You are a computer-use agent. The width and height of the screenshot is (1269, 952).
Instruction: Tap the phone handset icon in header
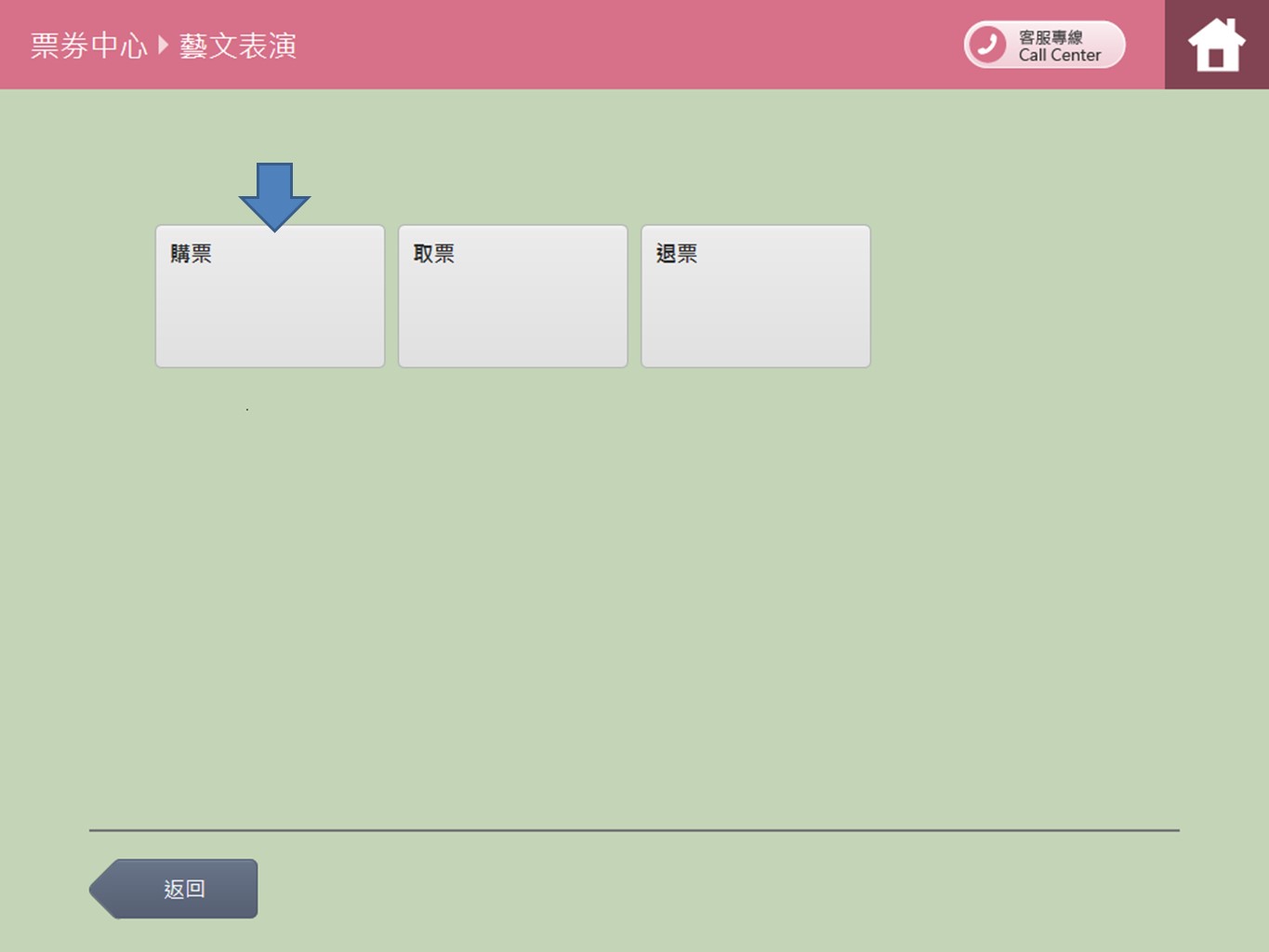pos(987,45)
